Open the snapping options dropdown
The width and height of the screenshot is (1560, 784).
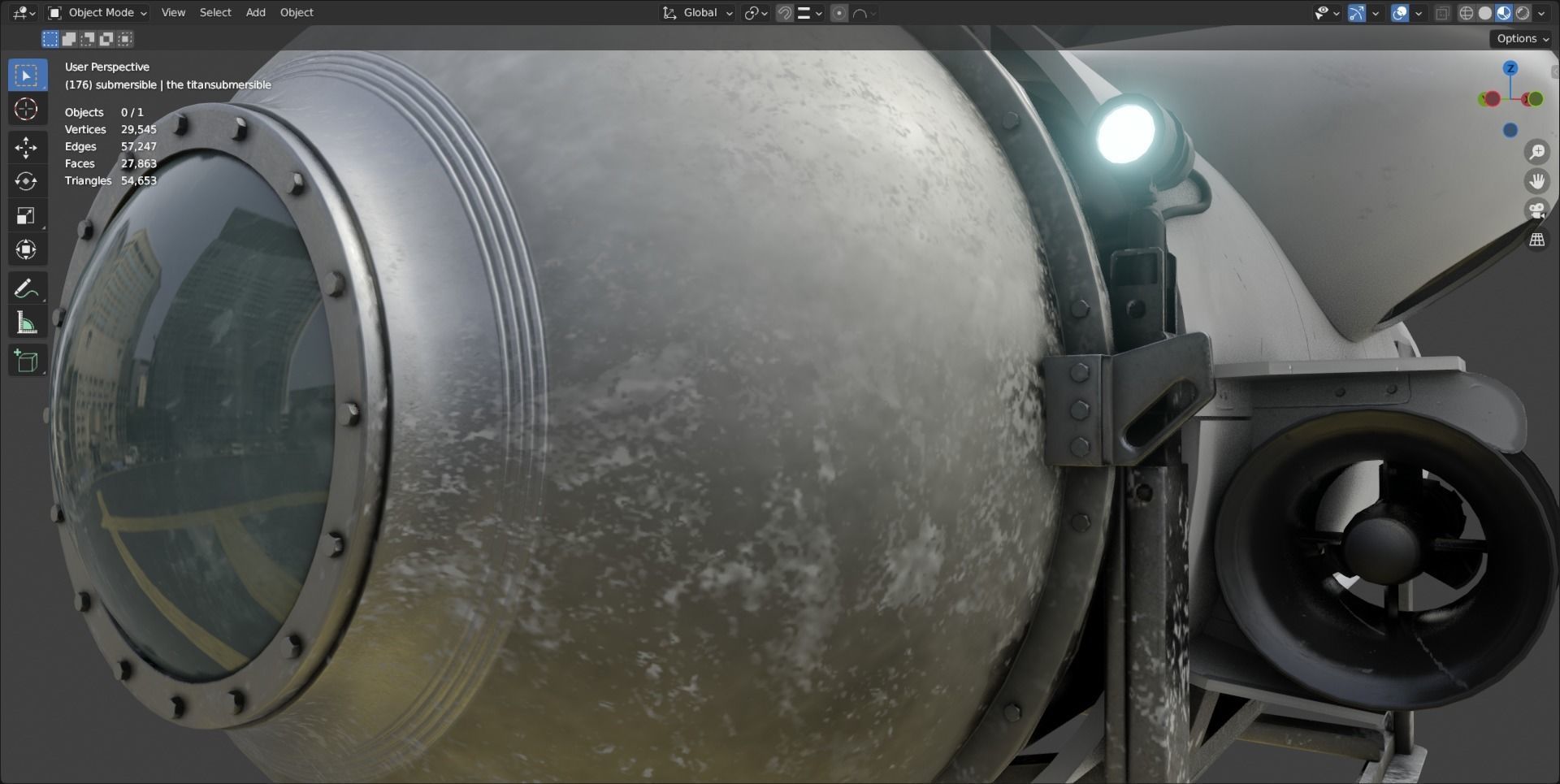810,13
